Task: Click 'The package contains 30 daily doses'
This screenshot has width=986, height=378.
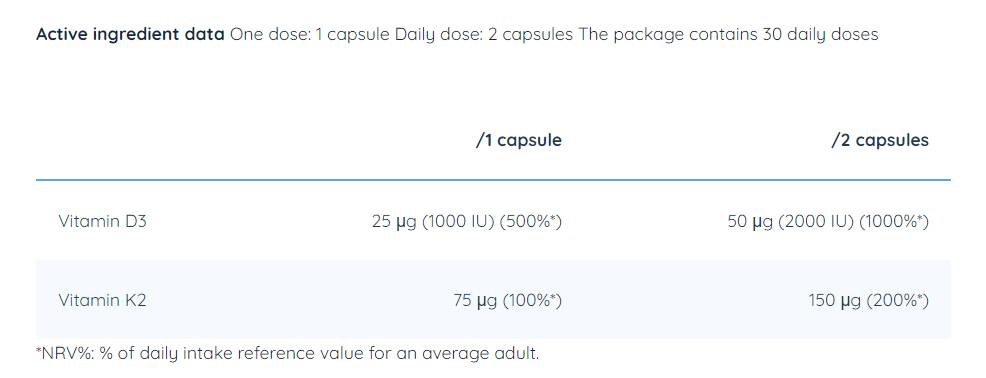Action: (728, 34)
